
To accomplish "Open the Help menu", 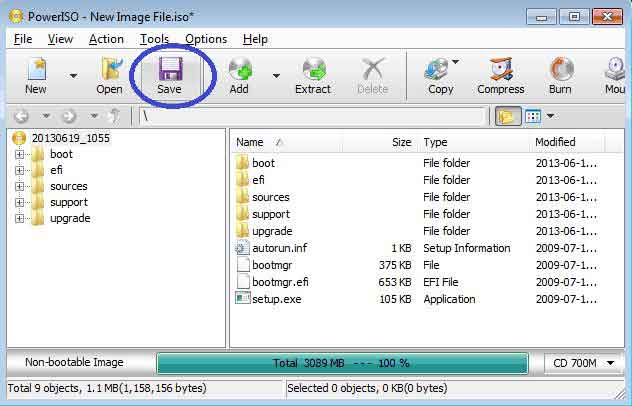I will pyautogui.click(x=256, y=39).
